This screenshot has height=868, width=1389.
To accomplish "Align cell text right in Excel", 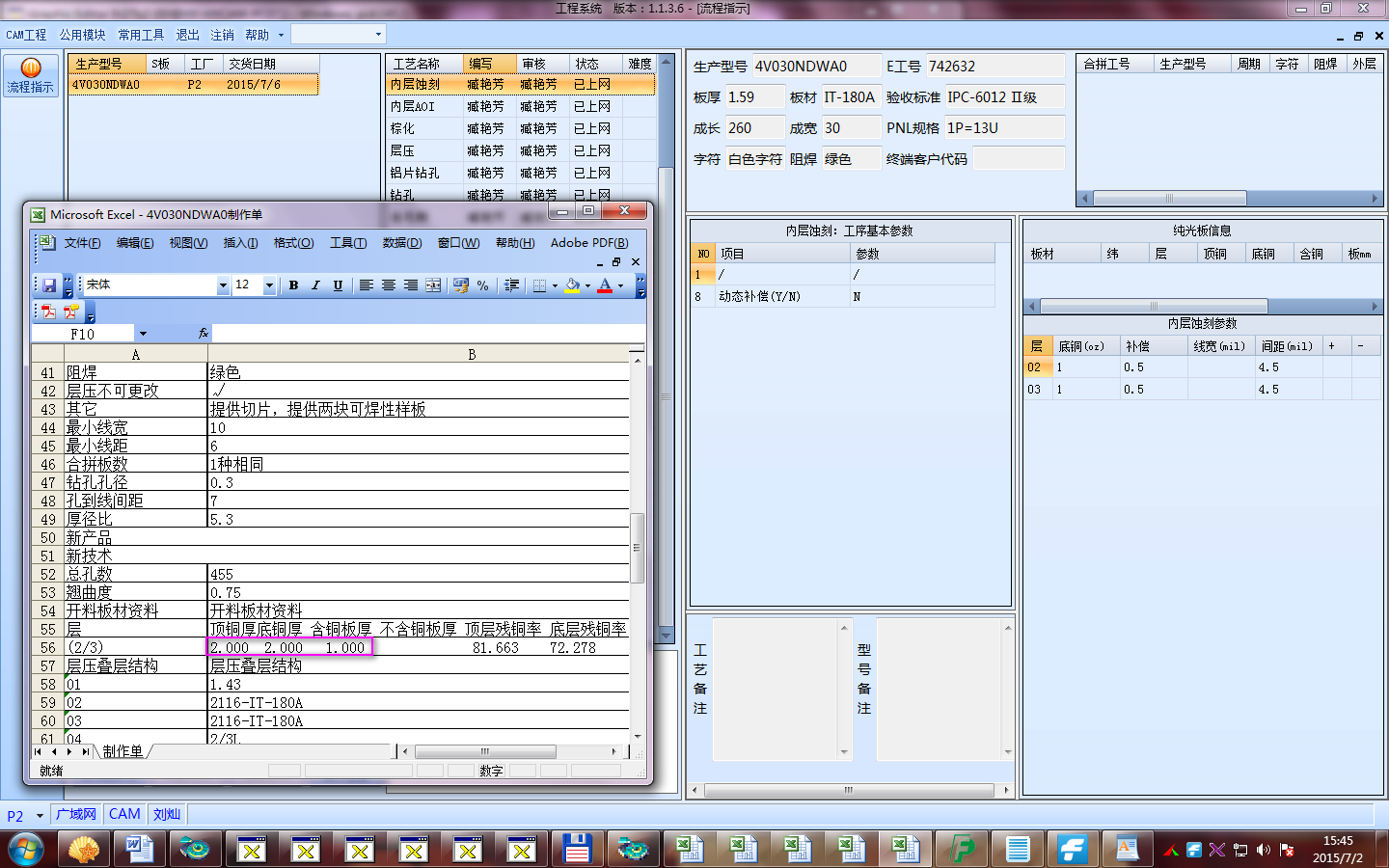I will click(x=411, y=285).
